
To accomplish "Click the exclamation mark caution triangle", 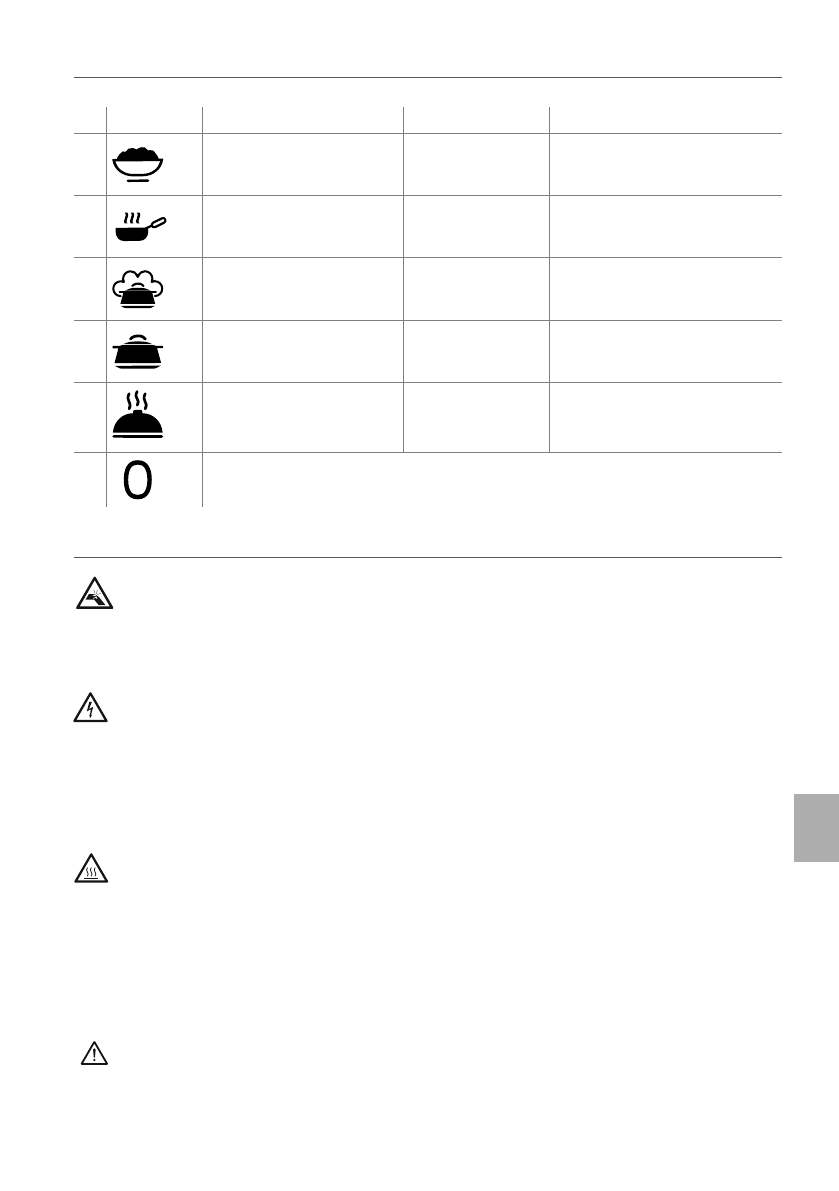I will click(93, 1054).
